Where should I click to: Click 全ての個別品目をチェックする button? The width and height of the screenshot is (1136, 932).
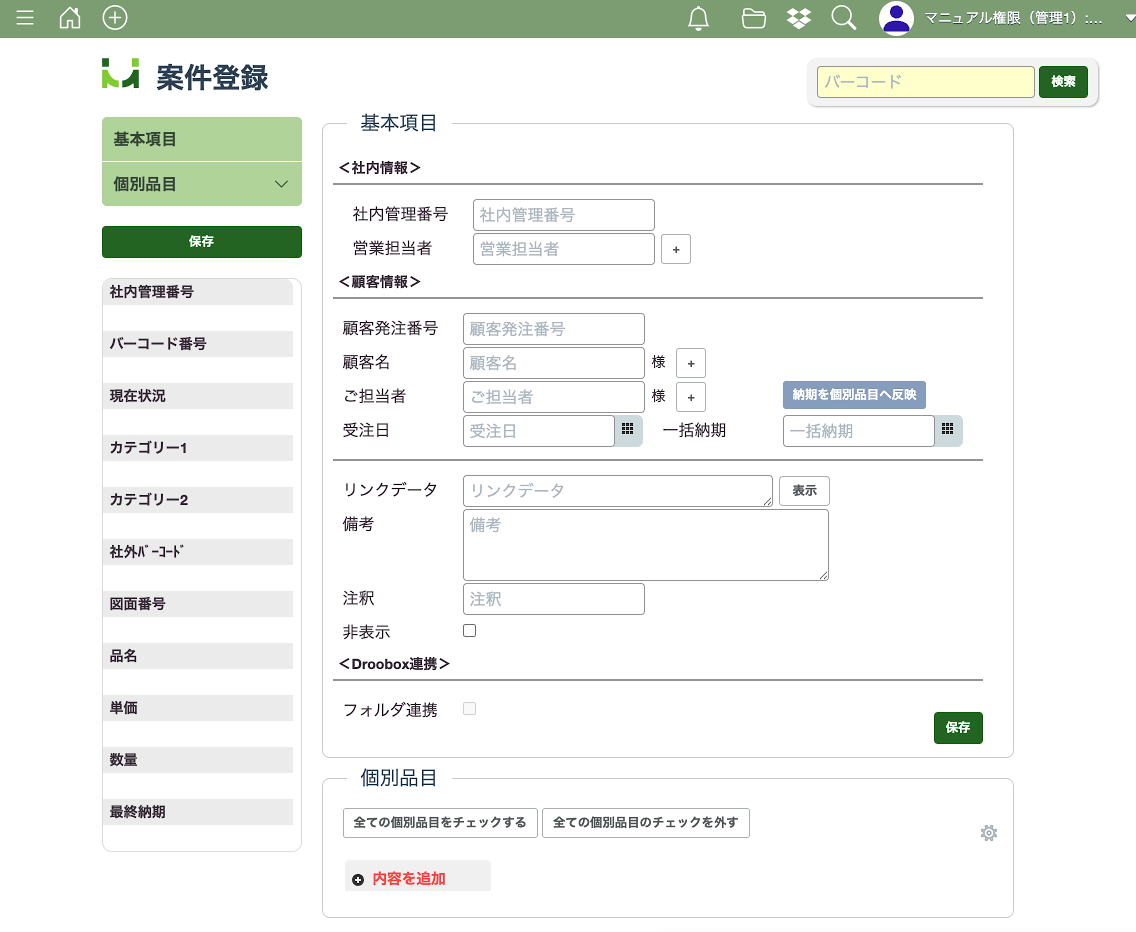pyautogui.click(x=440, y=823)
